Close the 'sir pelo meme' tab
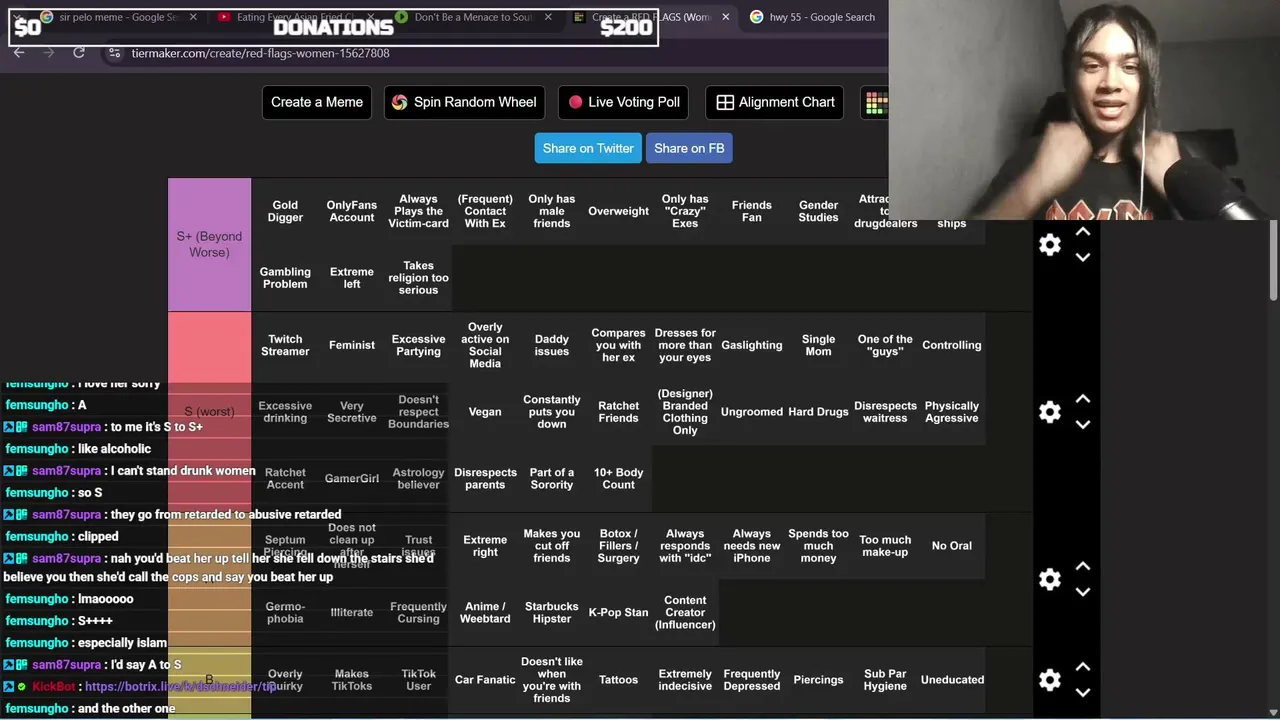Viewport: 1280px width, 720px height. [x=193, y=17]
